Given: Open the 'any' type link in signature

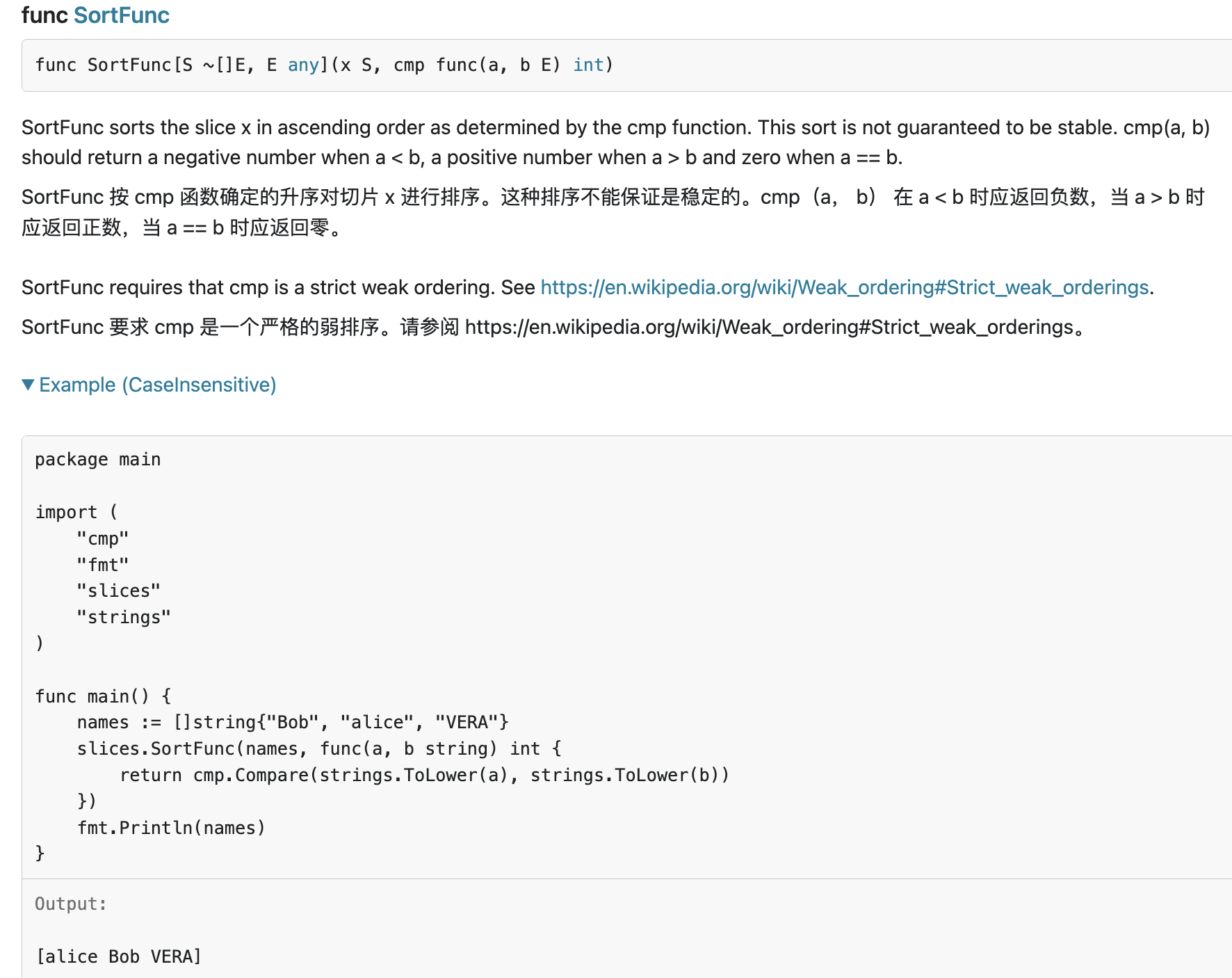Looking at the screenshot, I should click(x=303, y=65).
